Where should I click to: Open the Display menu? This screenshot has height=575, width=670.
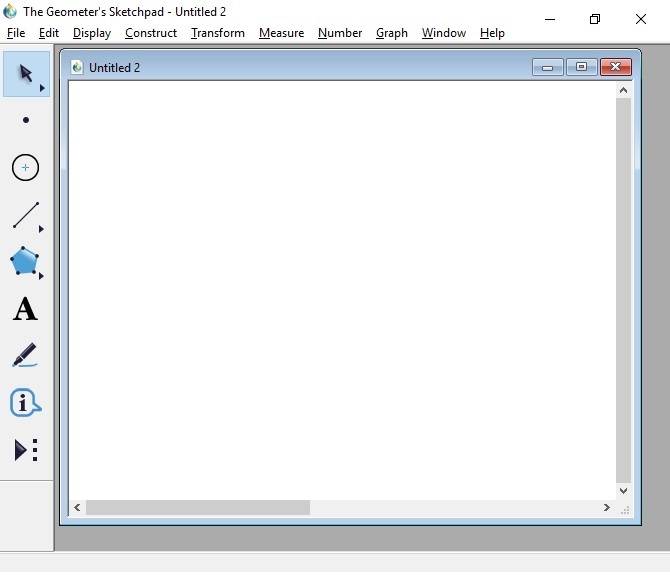tap(92, 33)
